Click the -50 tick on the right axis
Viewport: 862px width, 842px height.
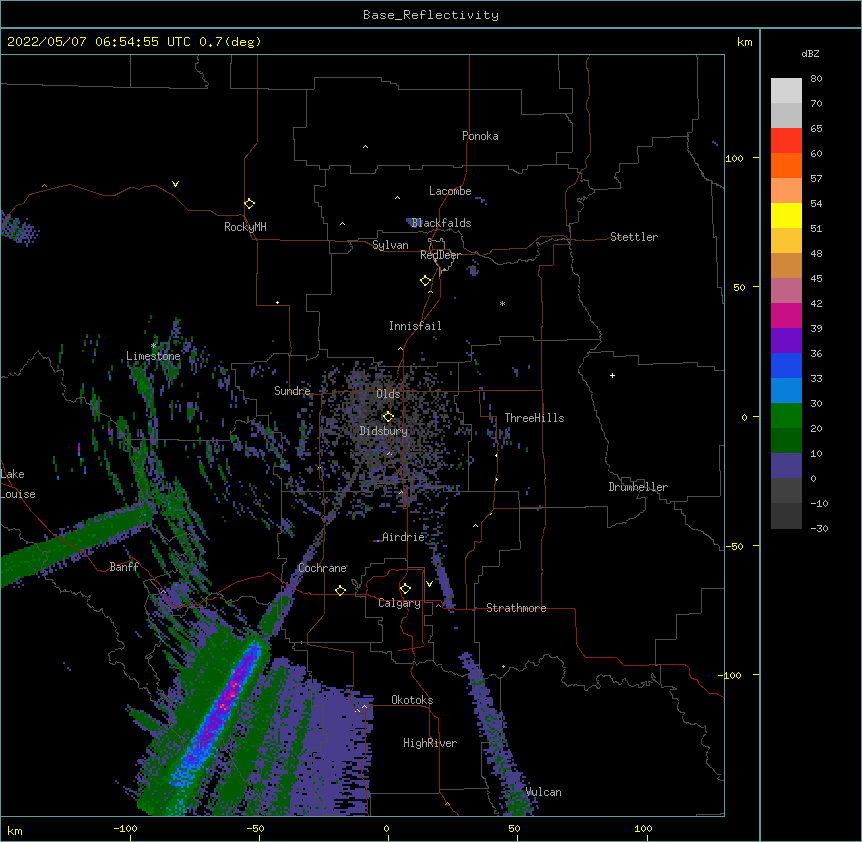(734, 546)
